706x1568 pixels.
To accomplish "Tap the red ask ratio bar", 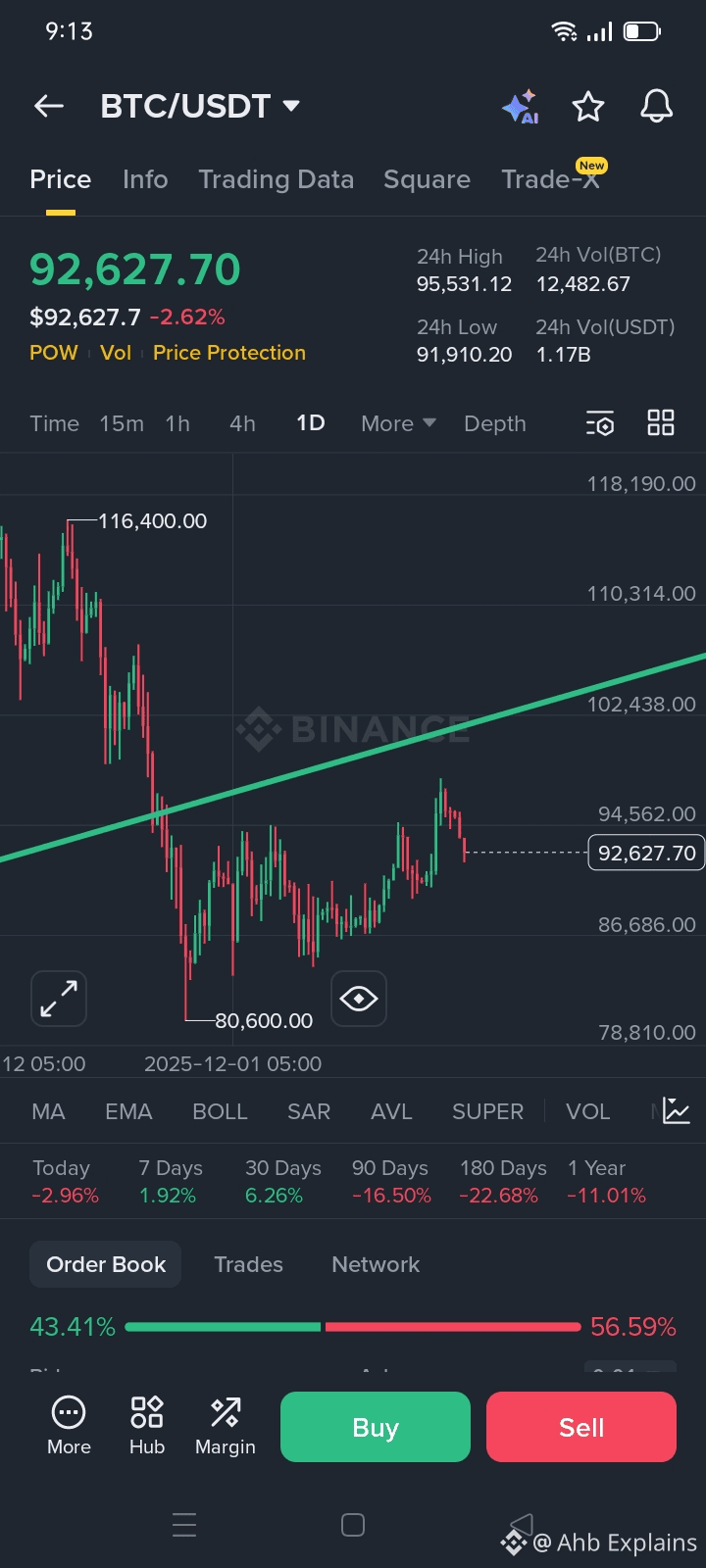I will [x=453, y=1327].
